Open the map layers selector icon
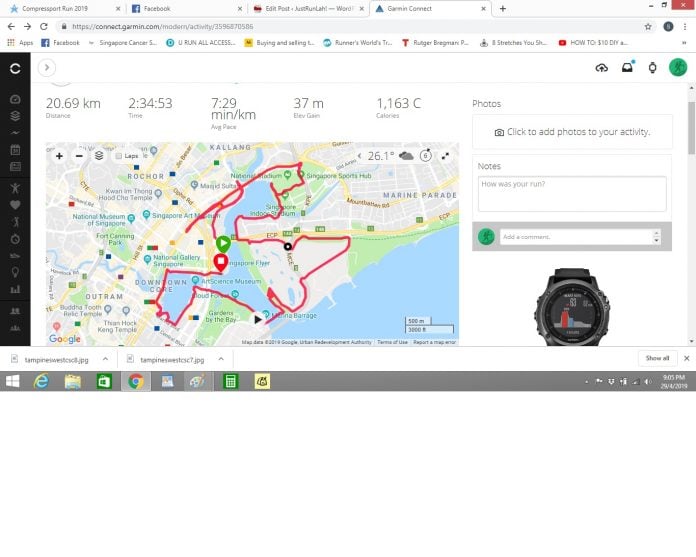696x557 pixels. [99, 156]
